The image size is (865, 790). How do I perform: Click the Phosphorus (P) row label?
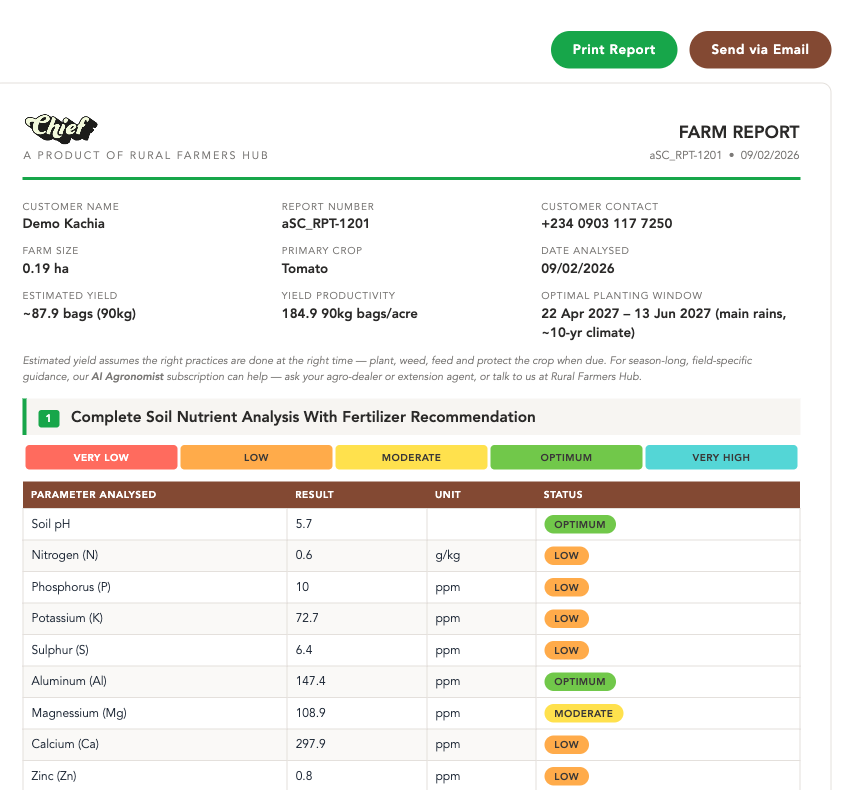tap(71, 587)
